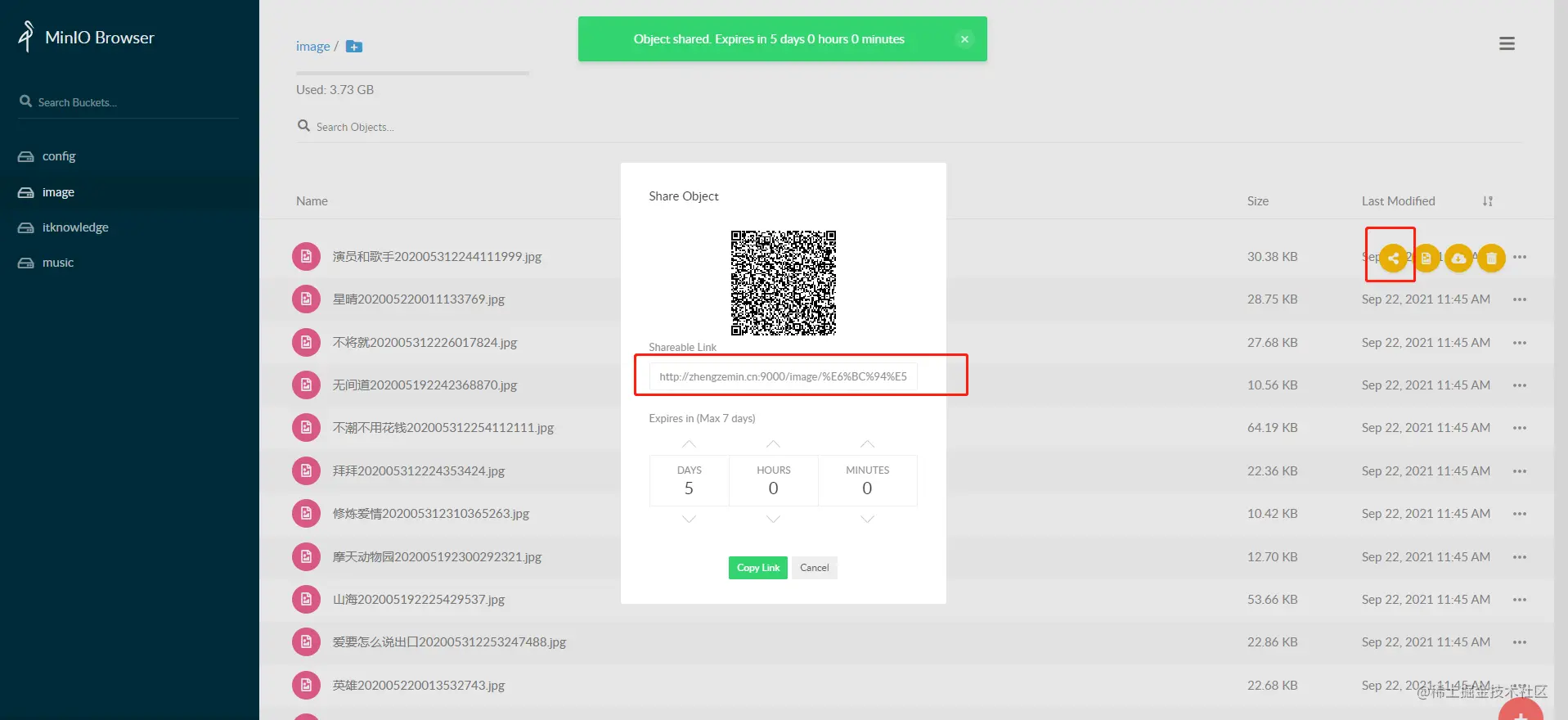The width and height of the screenshot is (1568, 720).
Task: Click file name 不将就202005312226017824.jpg
Action: (x=425, y=342)
